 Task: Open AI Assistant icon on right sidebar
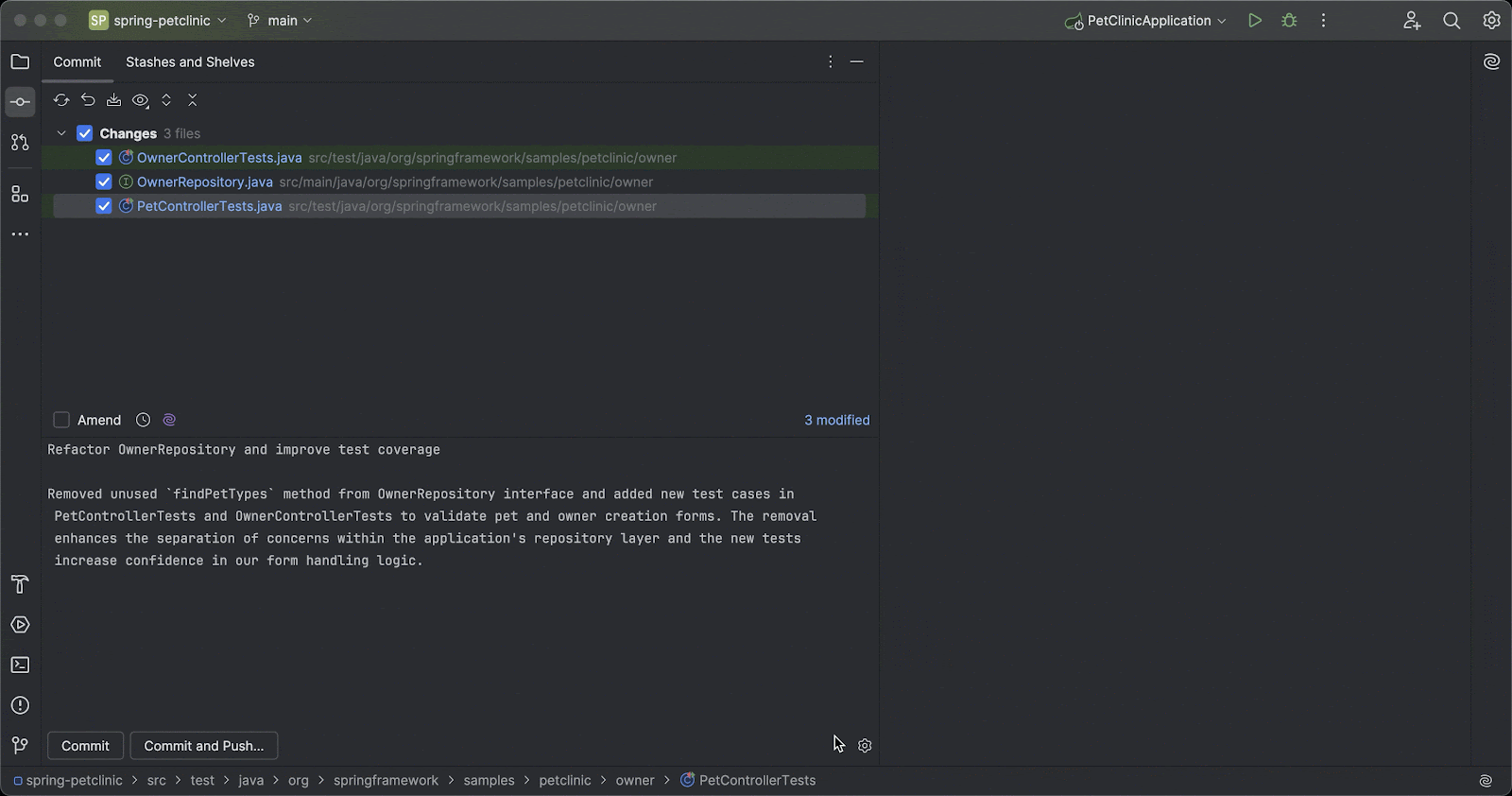[1492, 61]
